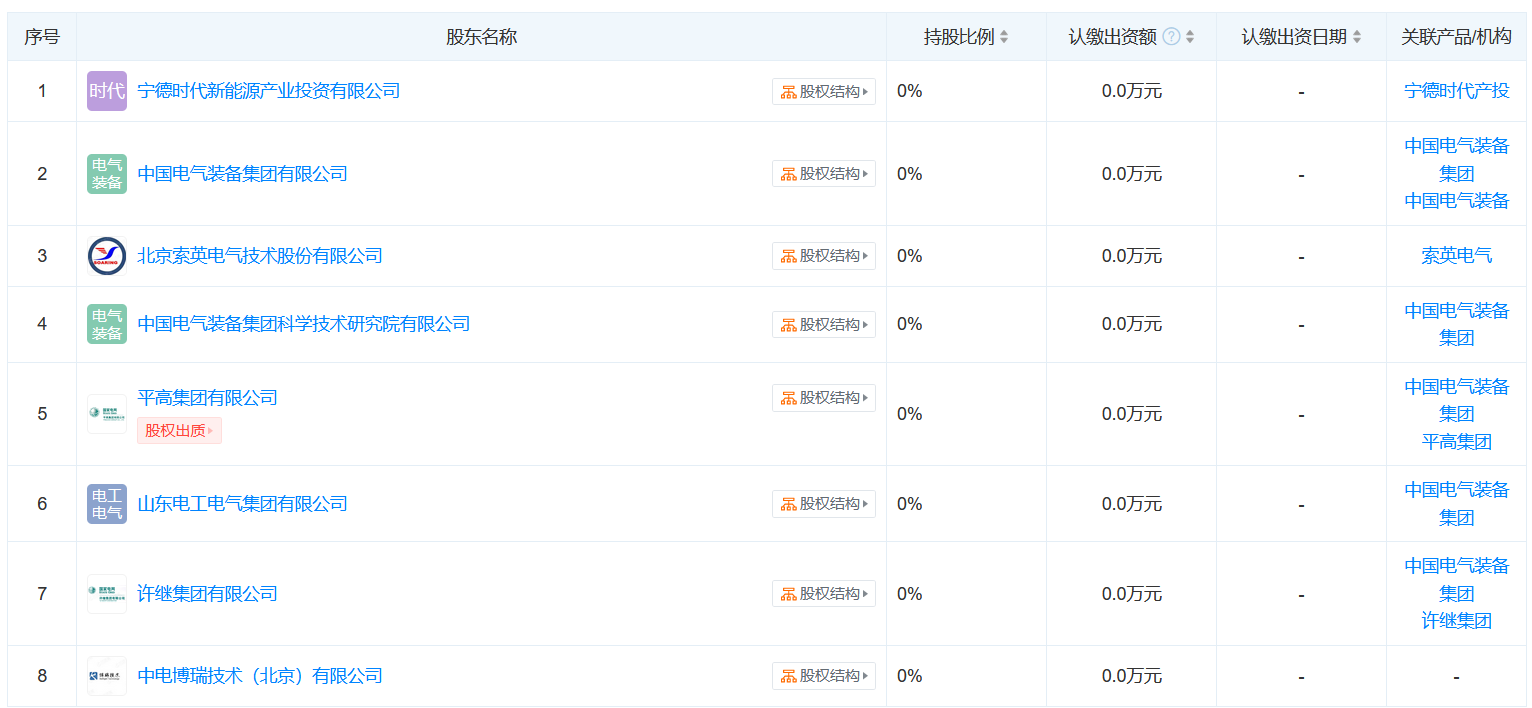This screenshot has width=1532, height=708.
Task: Click the 许继集团 company logo icon
Action: point(107,594)
